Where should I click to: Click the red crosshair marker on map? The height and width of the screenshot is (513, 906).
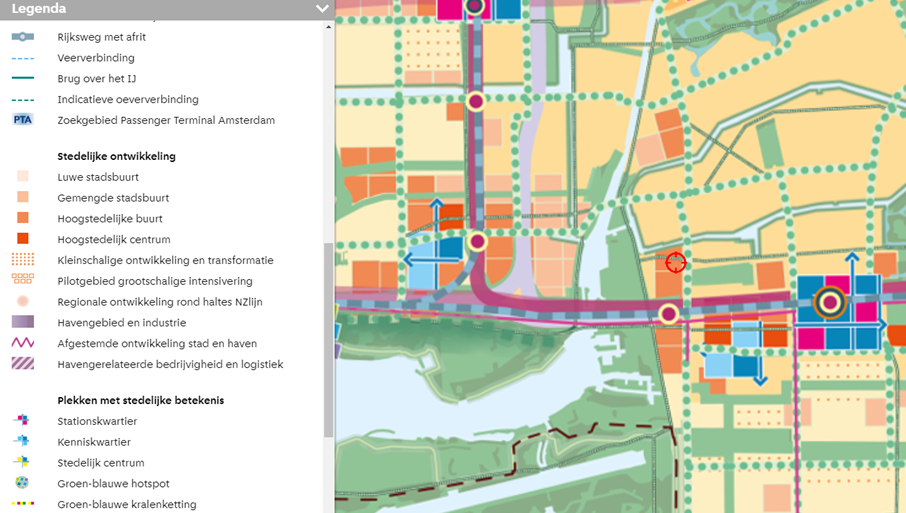tap(675, 262)
